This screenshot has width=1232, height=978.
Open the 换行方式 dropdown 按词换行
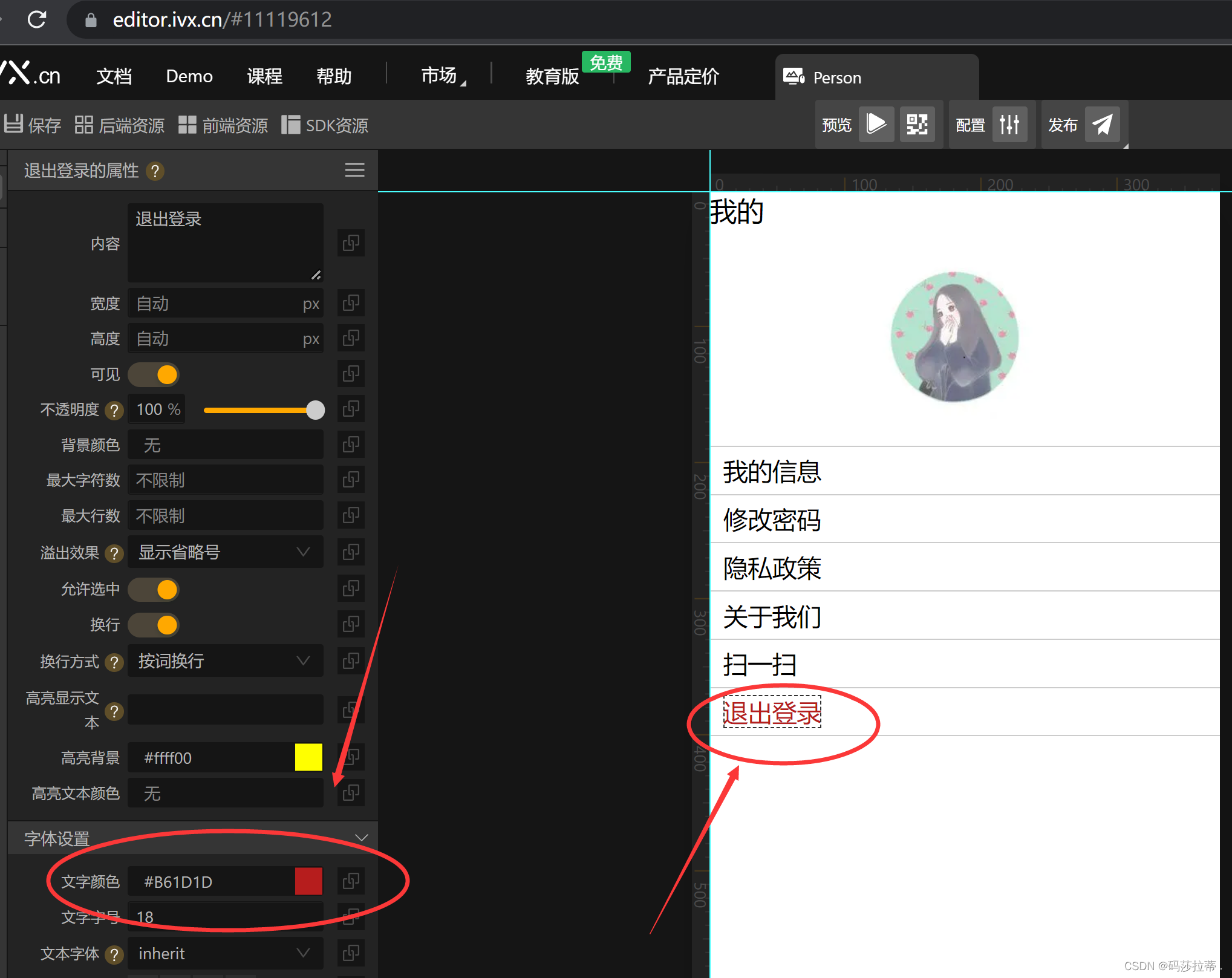pos(225,660)
